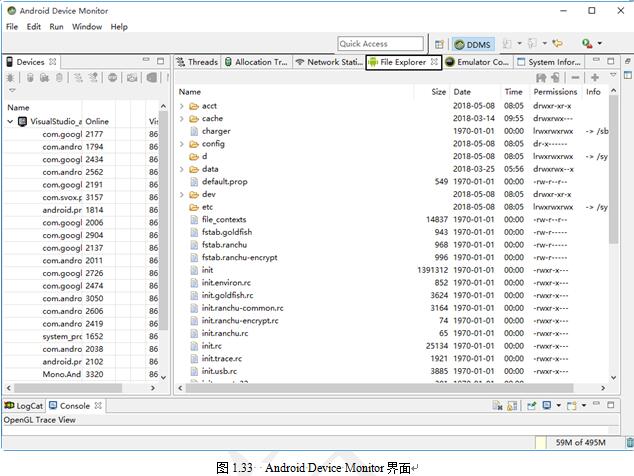Screen dimensions: 634x476
Task: Switch to the DDMS perspective
Action: tap(472, 44)
